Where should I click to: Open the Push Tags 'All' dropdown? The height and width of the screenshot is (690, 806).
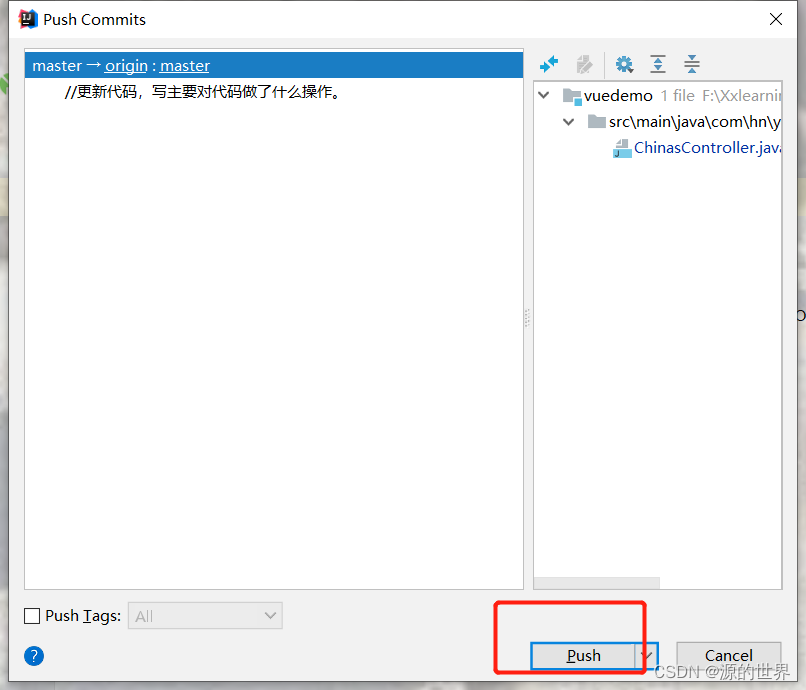[205, 615]
